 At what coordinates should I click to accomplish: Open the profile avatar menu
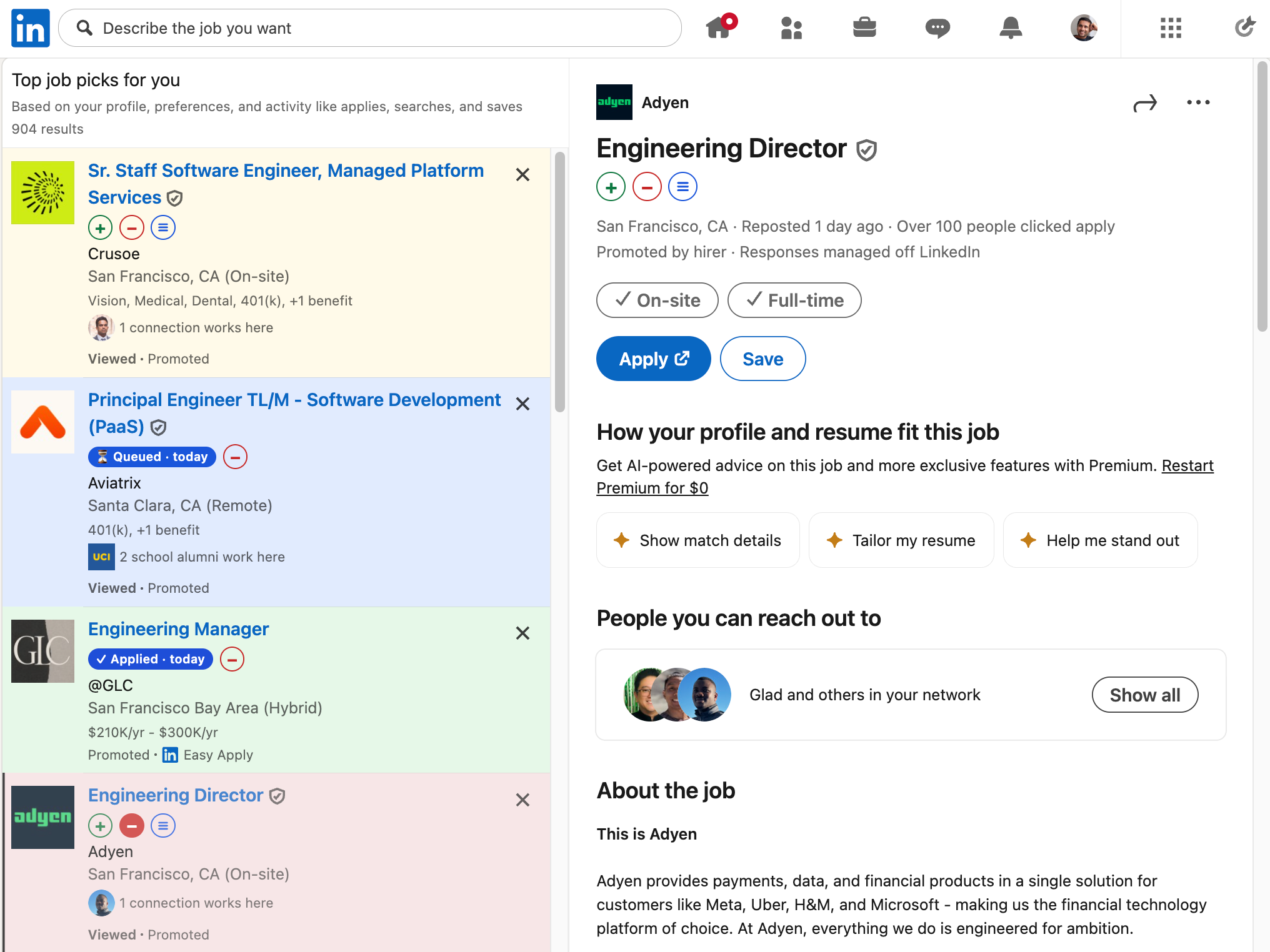tap(1084, 28)
